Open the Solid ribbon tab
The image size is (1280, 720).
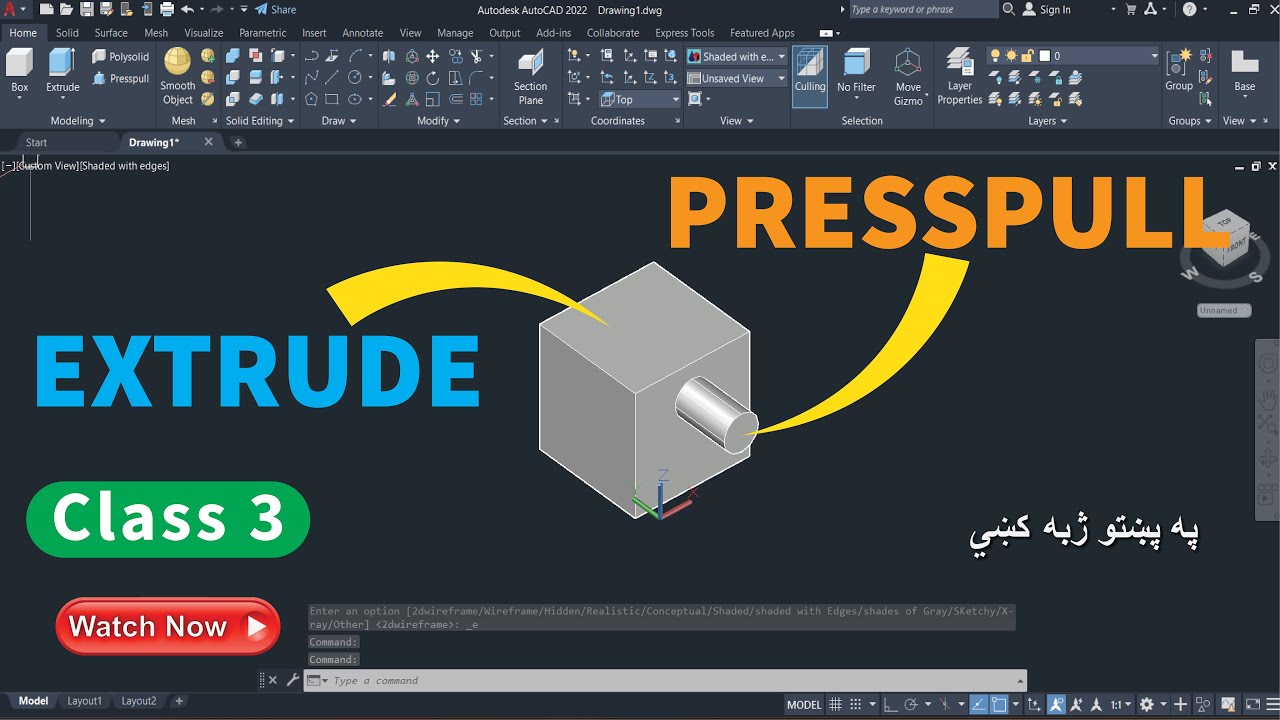pos(67,33)
